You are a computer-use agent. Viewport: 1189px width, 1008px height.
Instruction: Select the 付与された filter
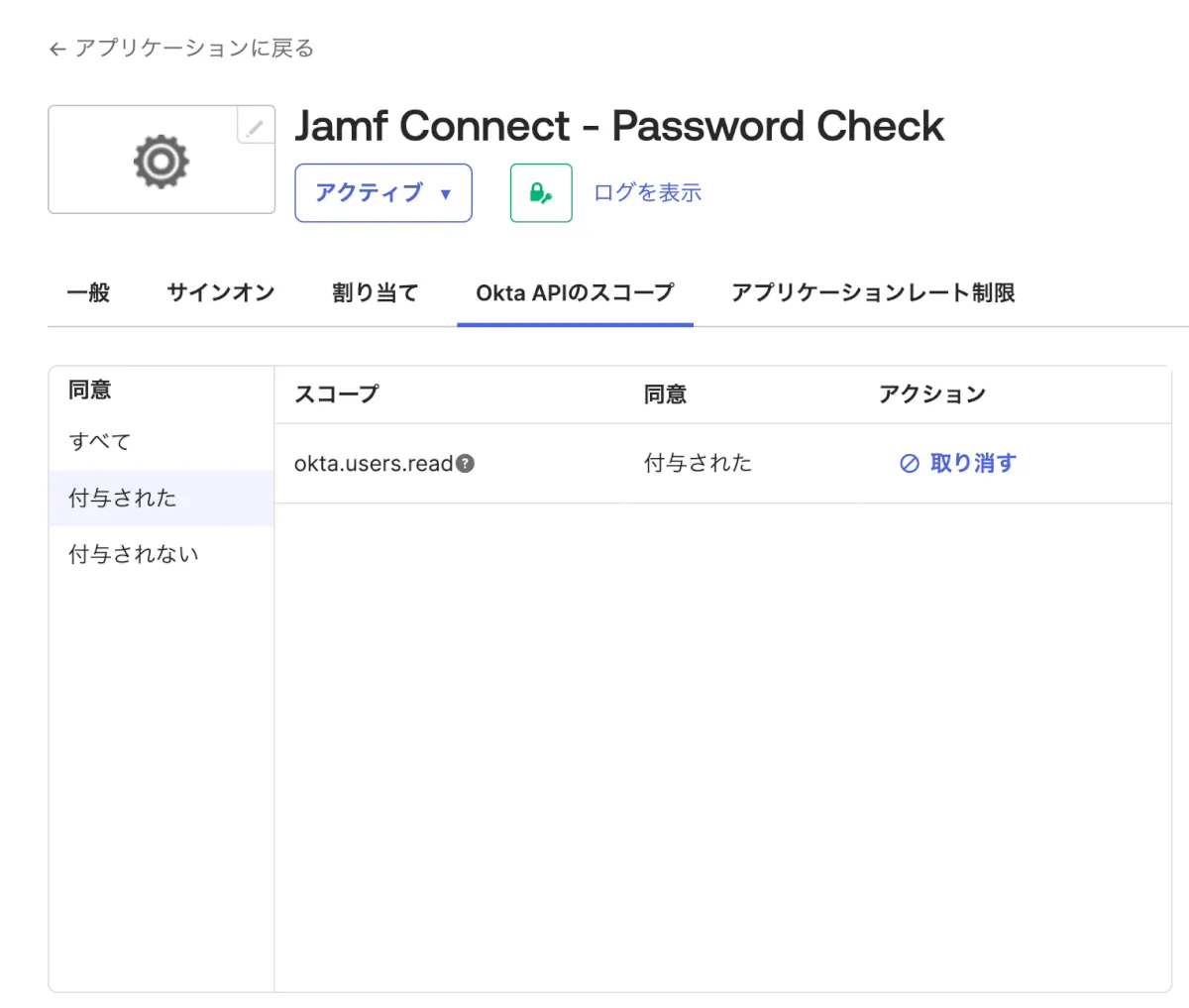click(123, 498)
